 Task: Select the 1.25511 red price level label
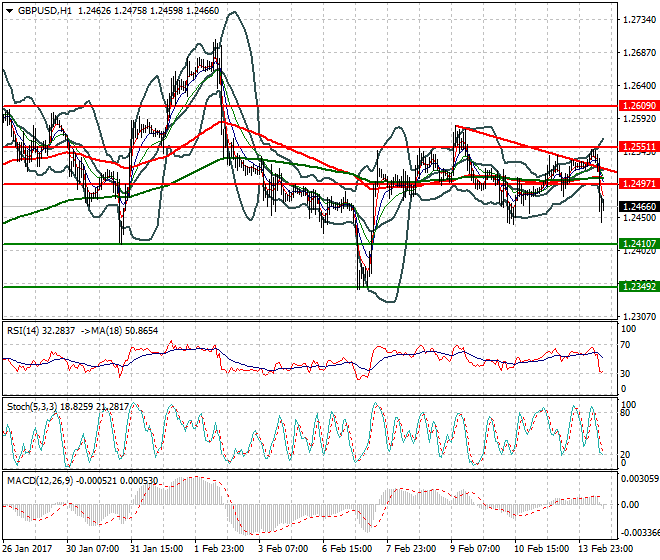coord(639,146)
